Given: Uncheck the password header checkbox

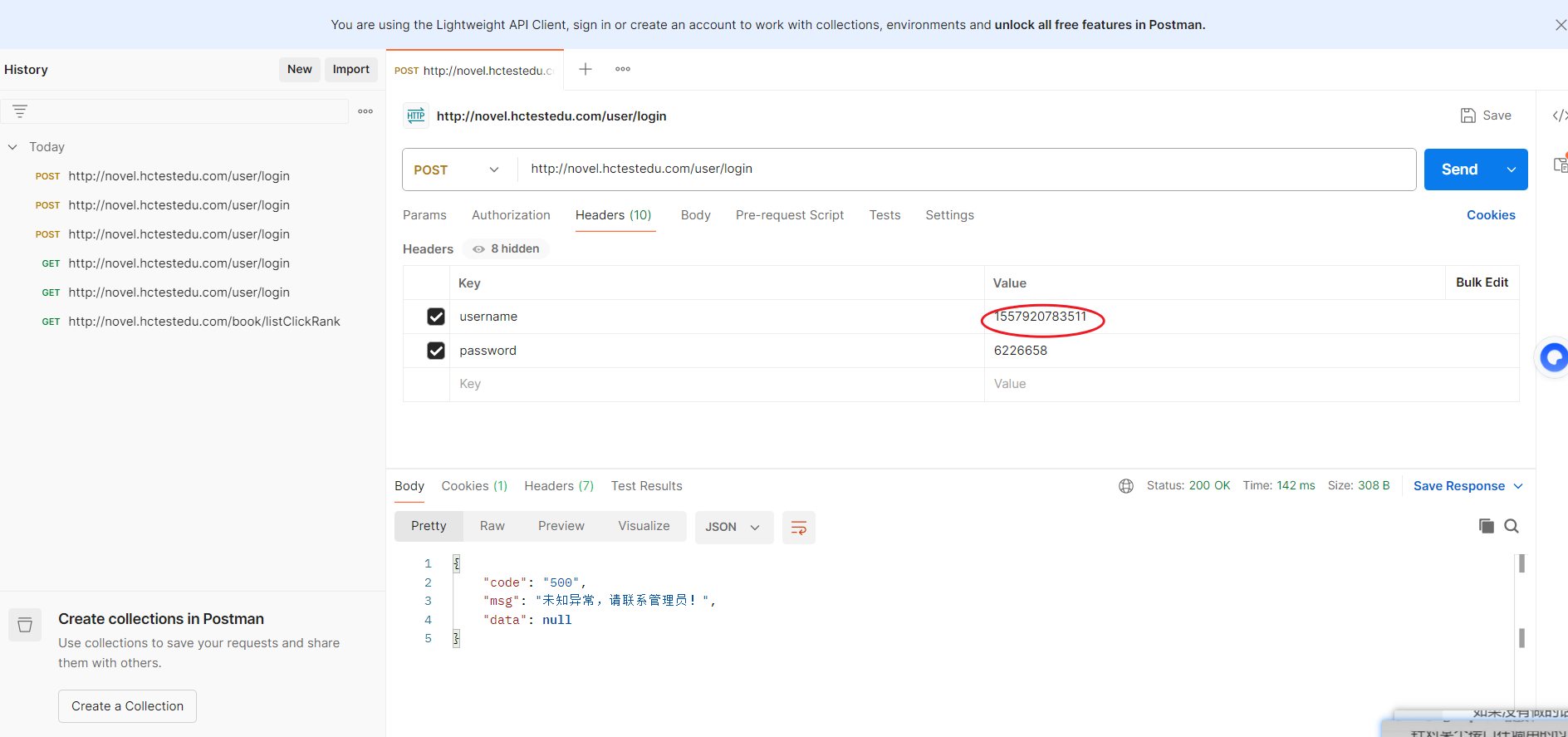Looking at the screenshot, I should [x=436, y=351].
